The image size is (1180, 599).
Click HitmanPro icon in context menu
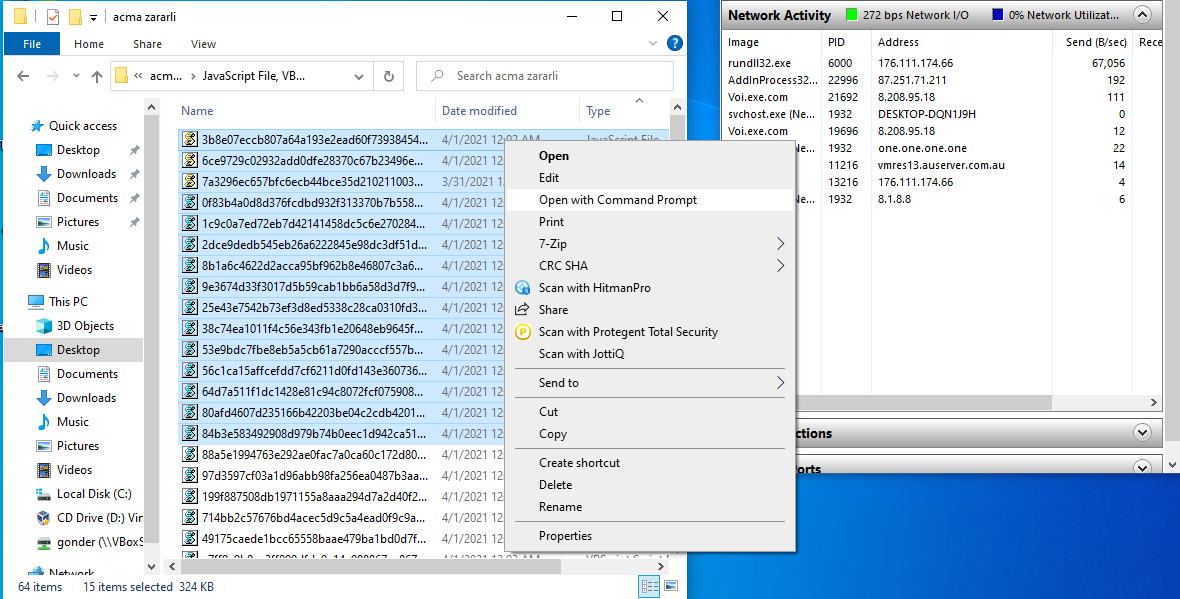pyautogui.click(x=522, y=287)
